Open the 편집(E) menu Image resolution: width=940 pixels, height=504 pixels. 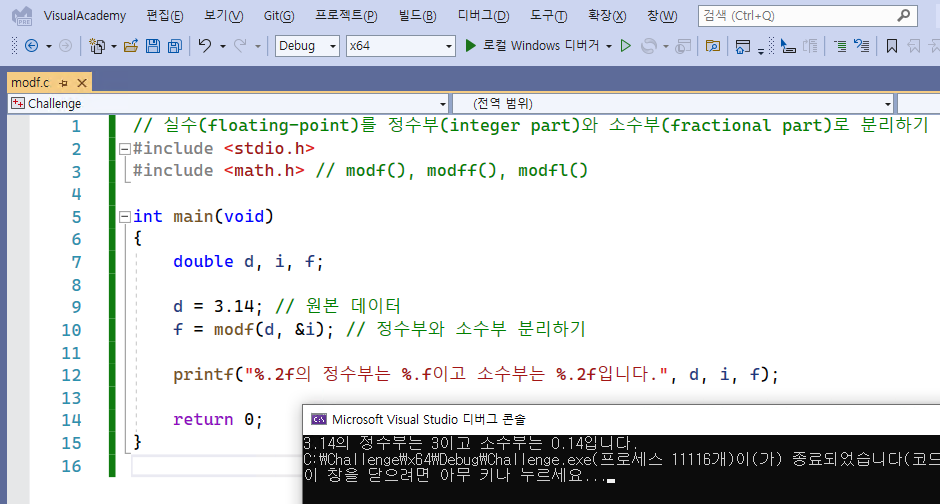click(165, 16)
